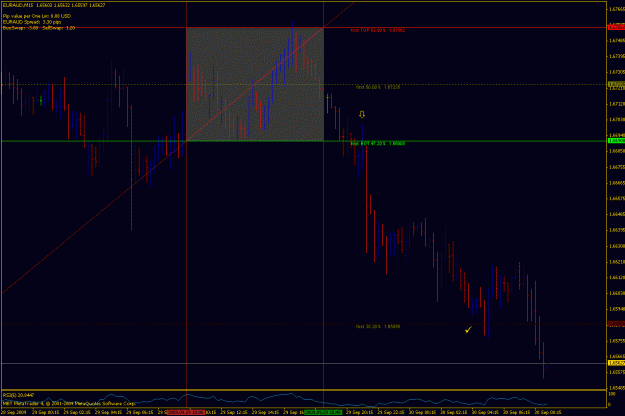Viewport: 625px width, 416px height.
Task: Click the 38.20% level label
Action: click(378, 326)
